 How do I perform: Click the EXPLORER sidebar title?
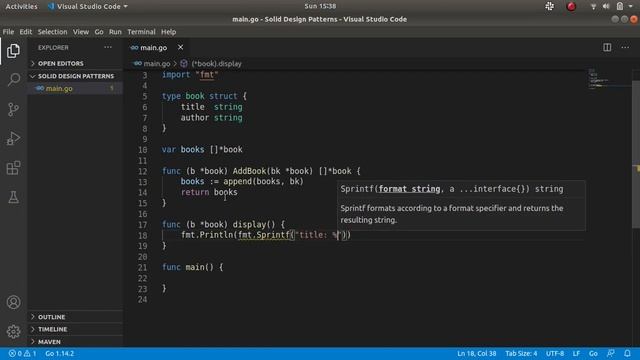[x=53, y=48]
